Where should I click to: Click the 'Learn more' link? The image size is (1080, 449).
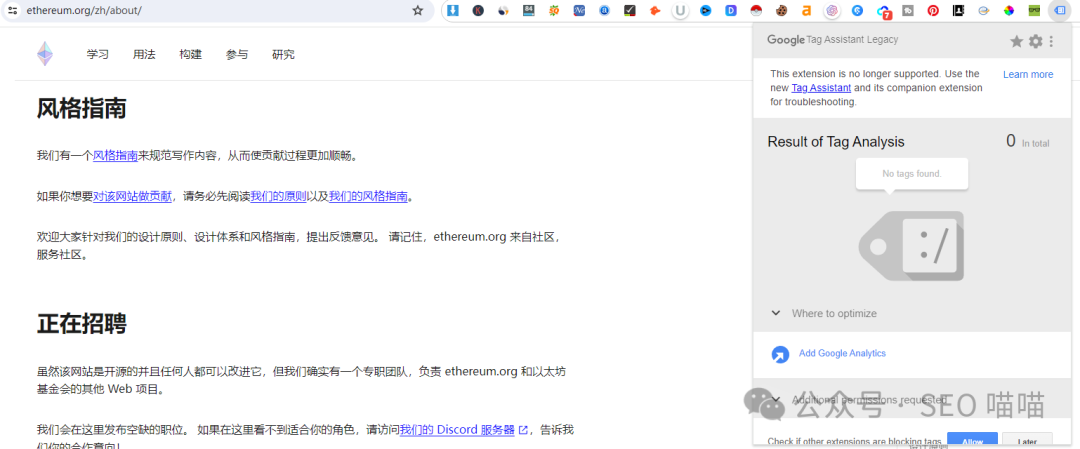pos(1028,74)
